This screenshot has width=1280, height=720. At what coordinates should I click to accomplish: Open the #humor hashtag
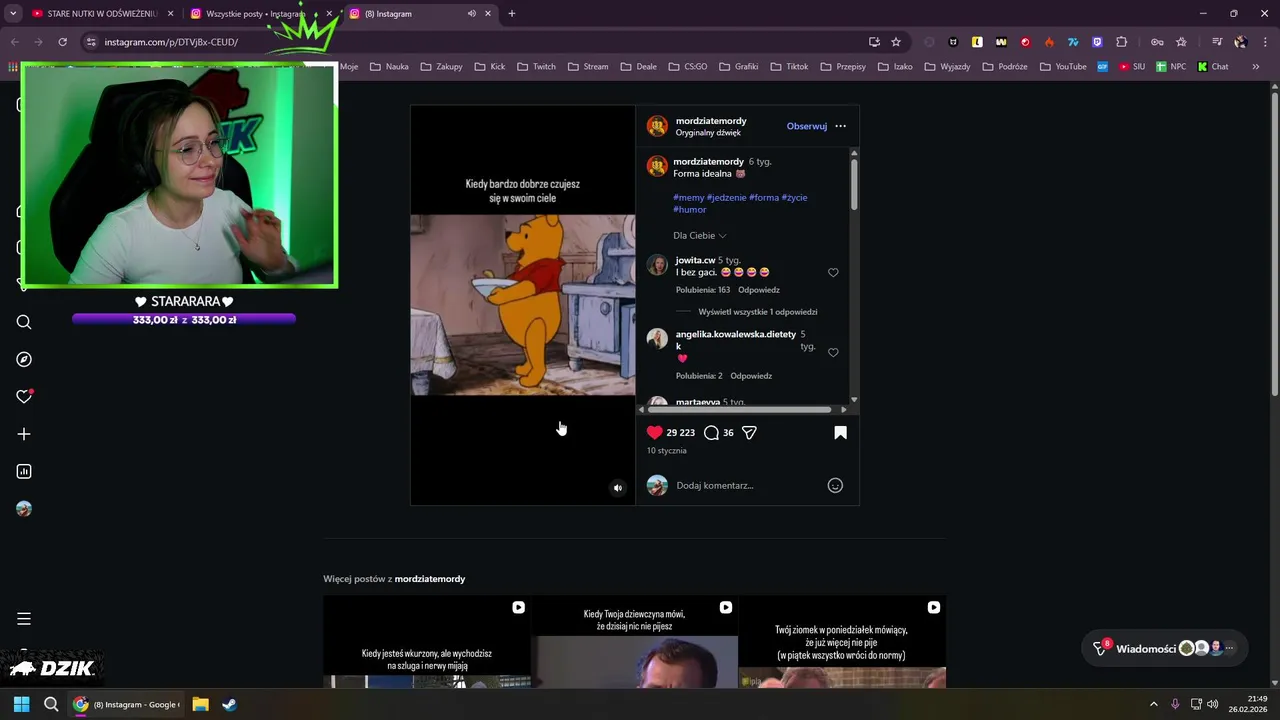[690, 210]
